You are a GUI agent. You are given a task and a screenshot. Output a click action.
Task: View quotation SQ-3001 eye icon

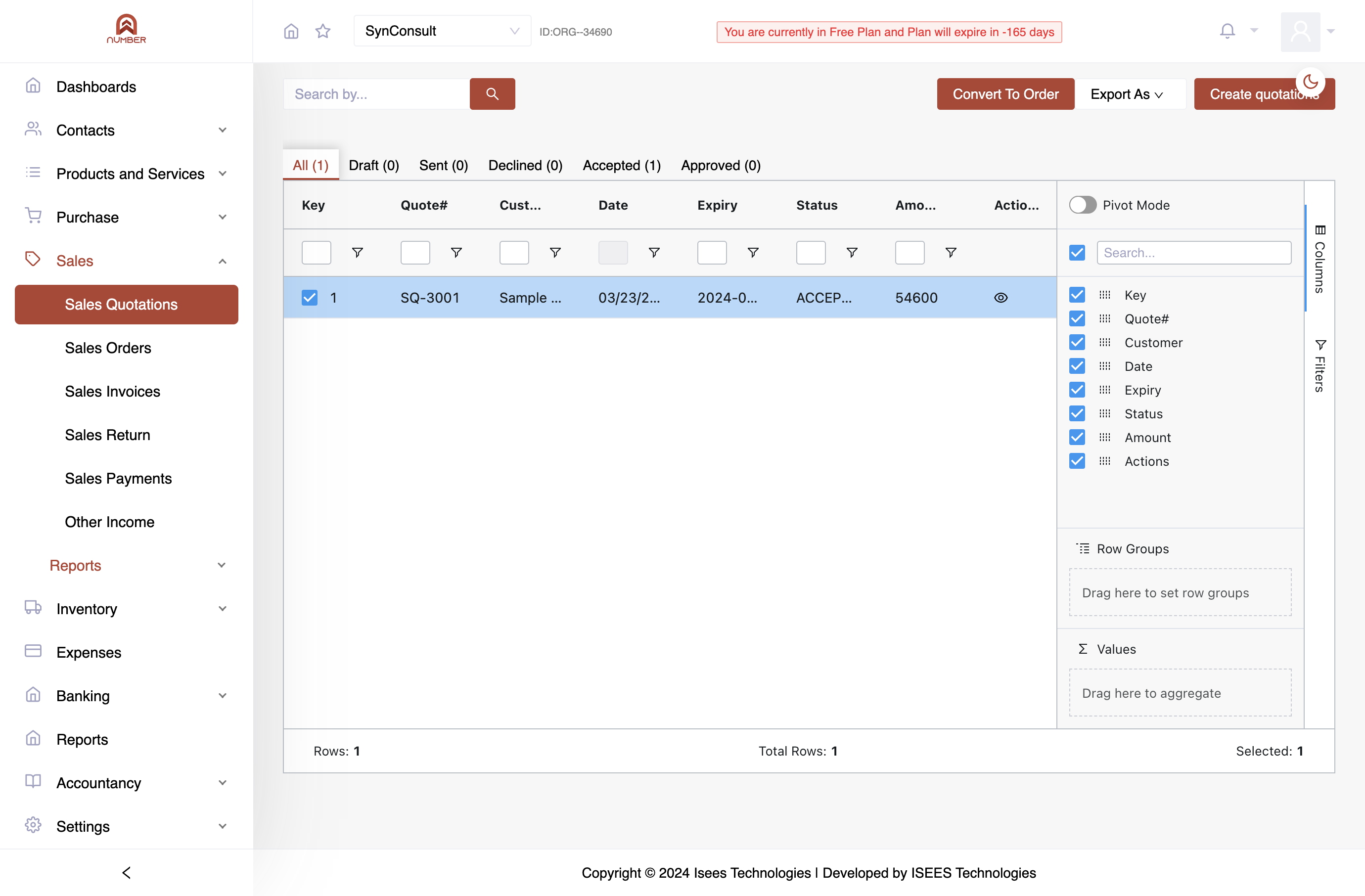pos(1000,298)
